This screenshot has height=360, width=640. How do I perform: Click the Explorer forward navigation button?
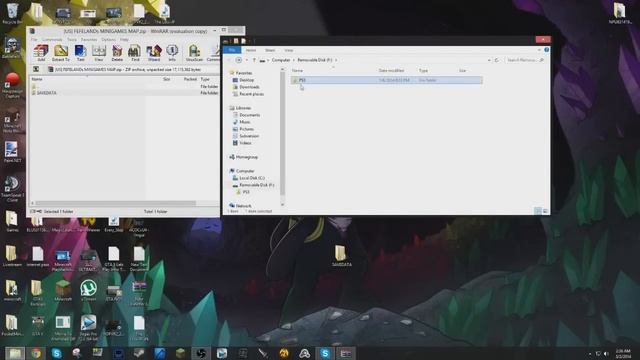tap(239, 60)
